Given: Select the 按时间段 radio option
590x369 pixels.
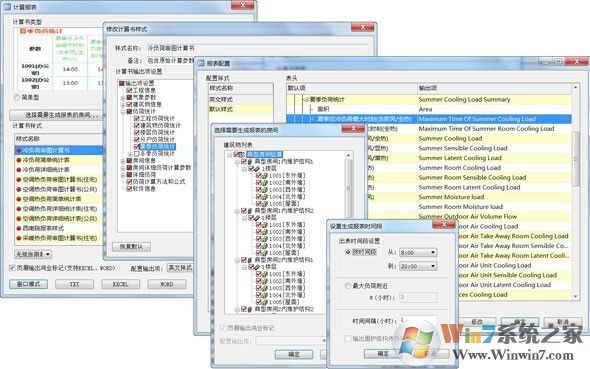Looking at the screenshot, I should pos(348,252).
